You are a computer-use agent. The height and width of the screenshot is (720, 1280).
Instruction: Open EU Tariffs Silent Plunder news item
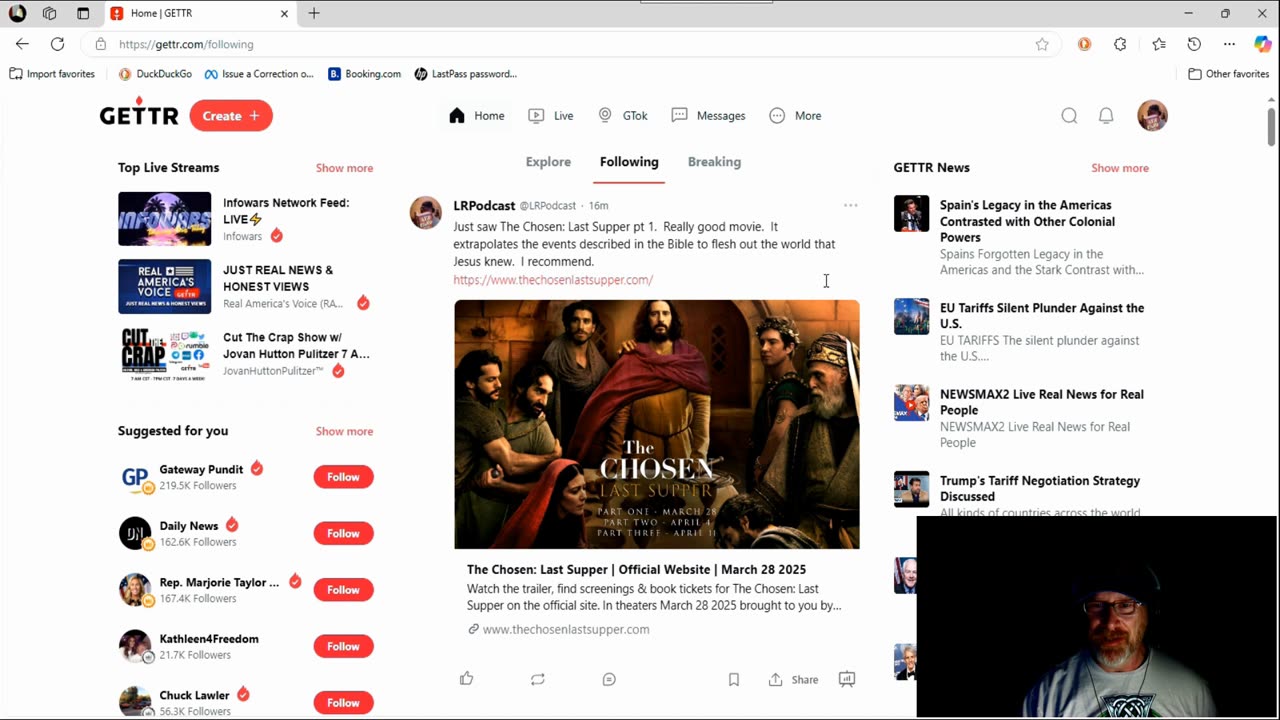click(x=1022, y=331)
